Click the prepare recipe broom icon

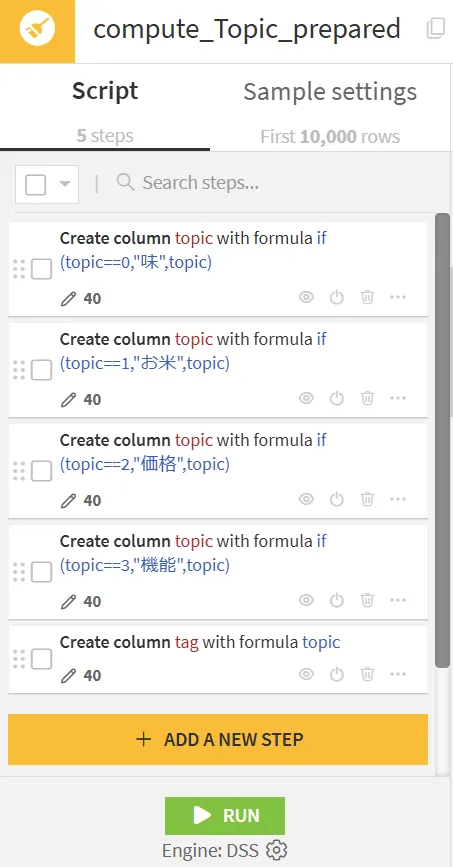37,29
